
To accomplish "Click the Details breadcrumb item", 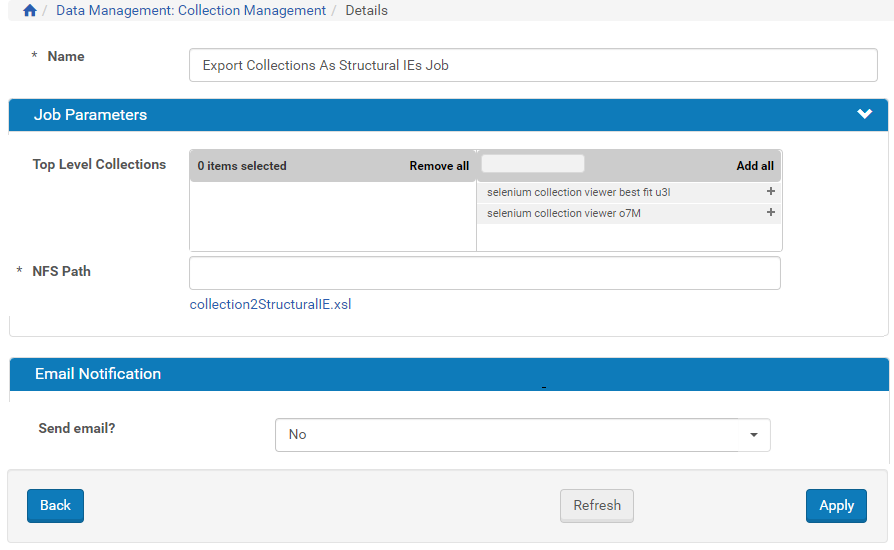I will tap(366, 11).
